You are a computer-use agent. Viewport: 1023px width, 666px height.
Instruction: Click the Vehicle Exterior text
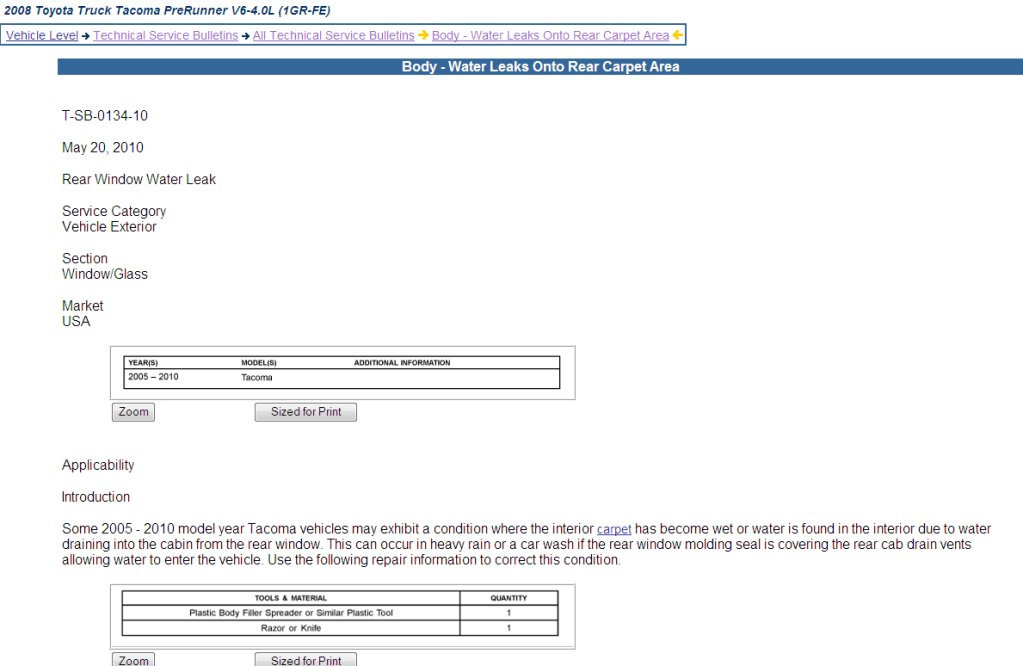tap(110, 227)
